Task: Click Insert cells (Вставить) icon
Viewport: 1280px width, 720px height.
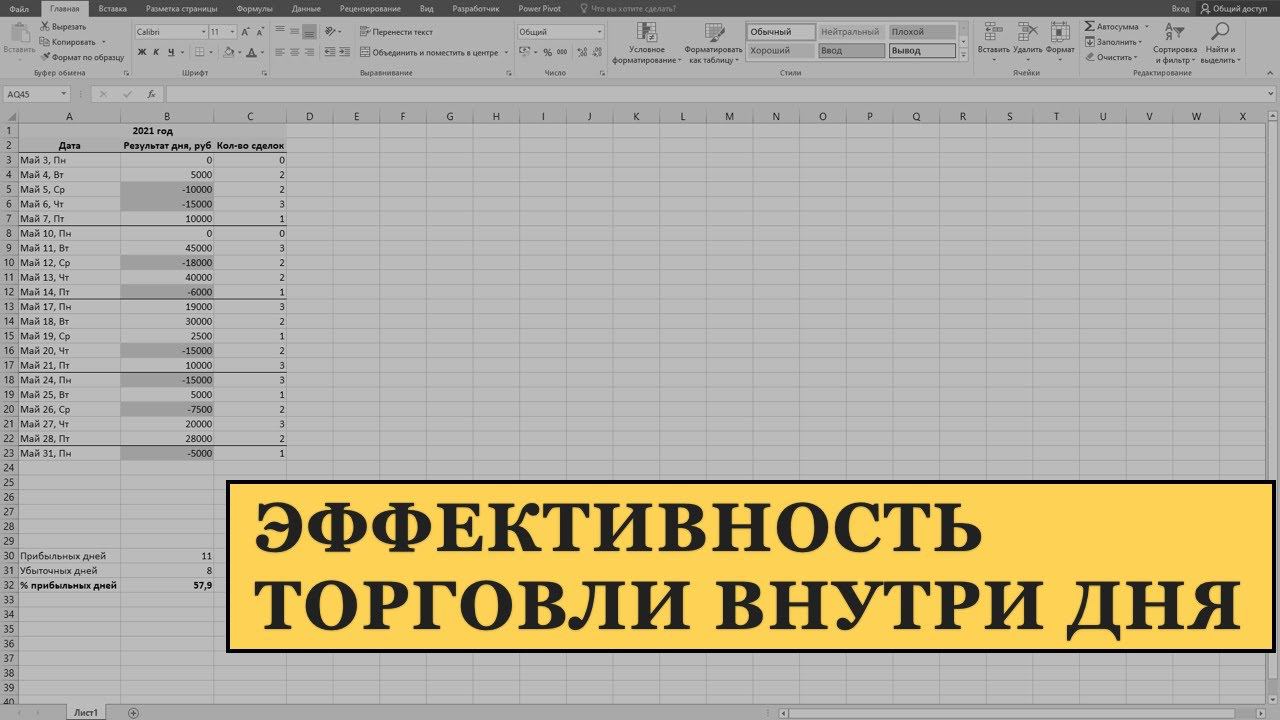Action: (993, 31)
